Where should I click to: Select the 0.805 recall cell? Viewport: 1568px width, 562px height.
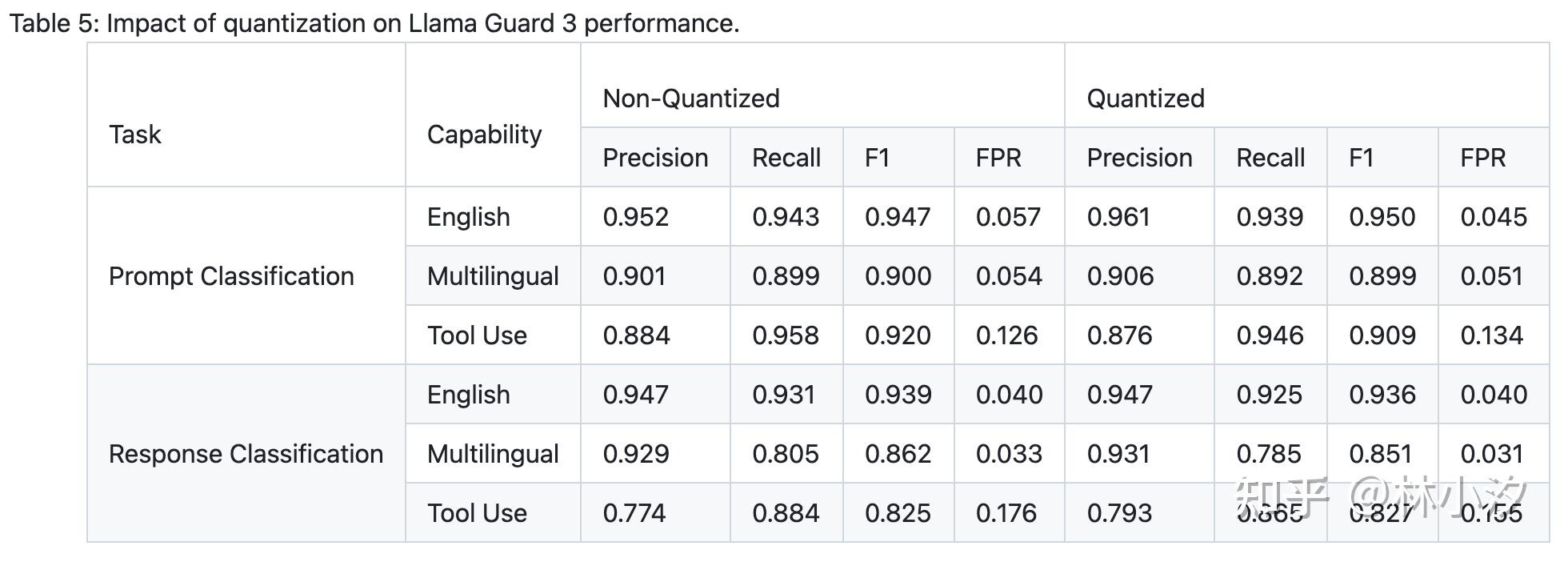click(785, 454)
